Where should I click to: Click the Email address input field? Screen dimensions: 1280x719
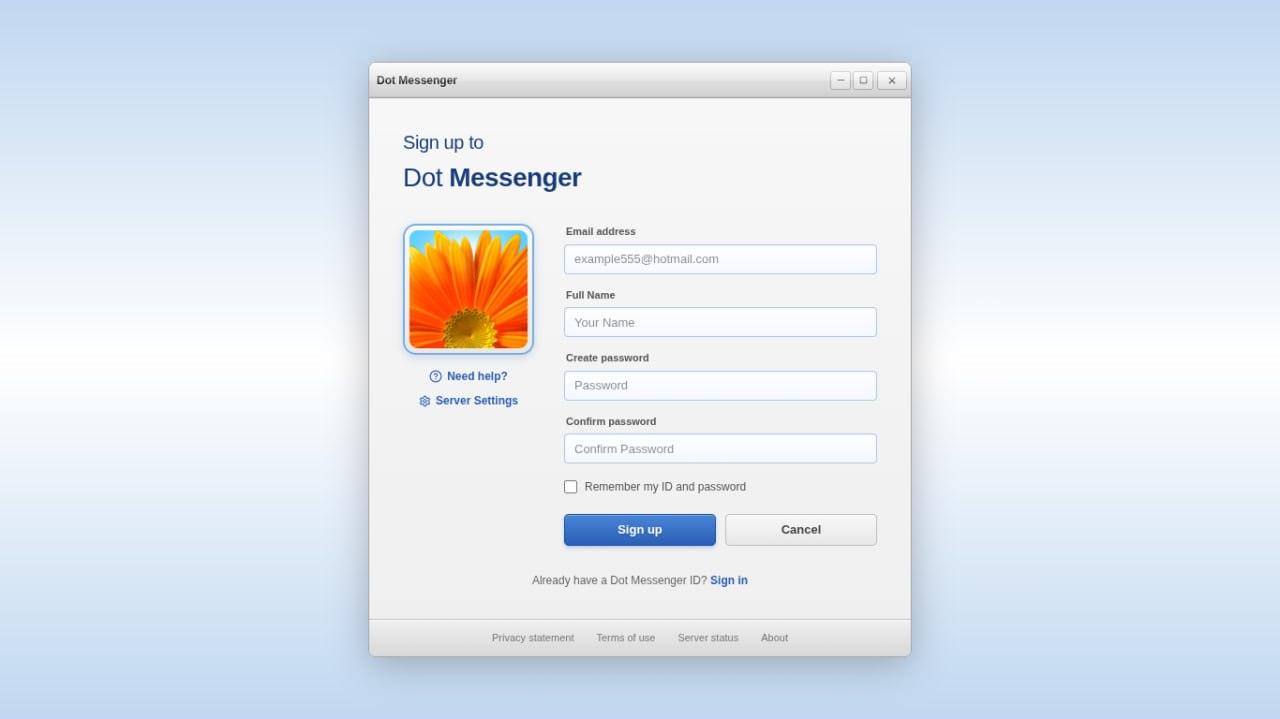[x=720, y=259]
